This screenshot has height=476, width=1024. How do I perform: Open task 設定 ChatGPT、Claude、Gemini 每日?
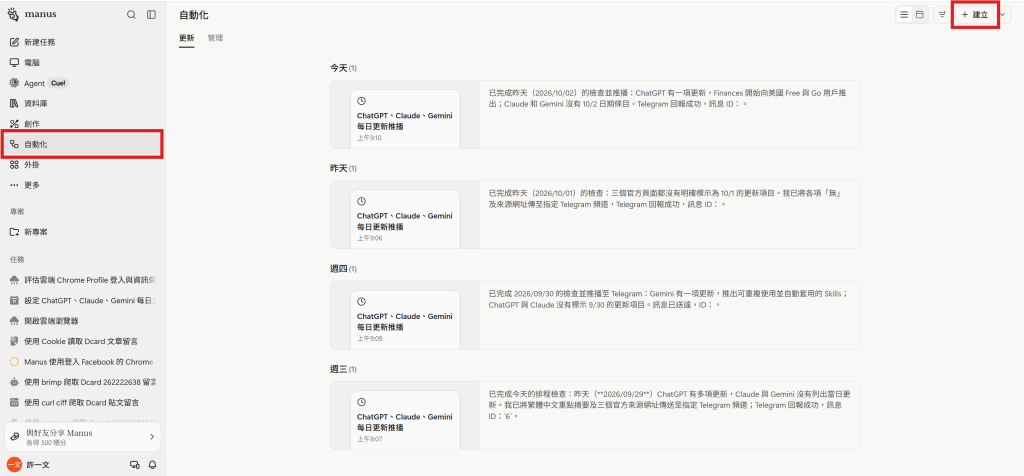[x=82, y=300]
